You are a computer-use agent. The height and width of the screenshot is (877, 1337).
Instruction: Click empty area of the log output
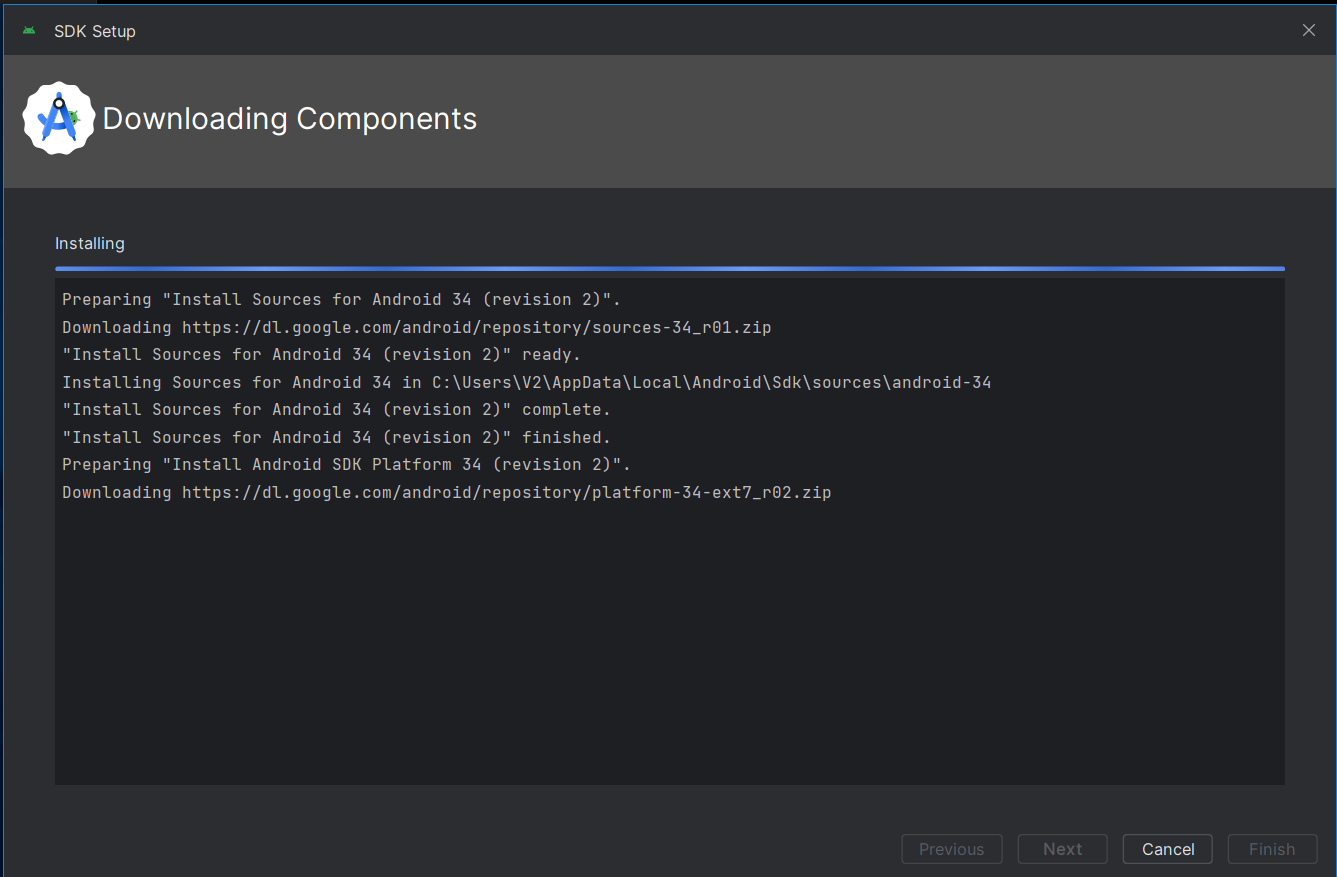coord(669,650)
